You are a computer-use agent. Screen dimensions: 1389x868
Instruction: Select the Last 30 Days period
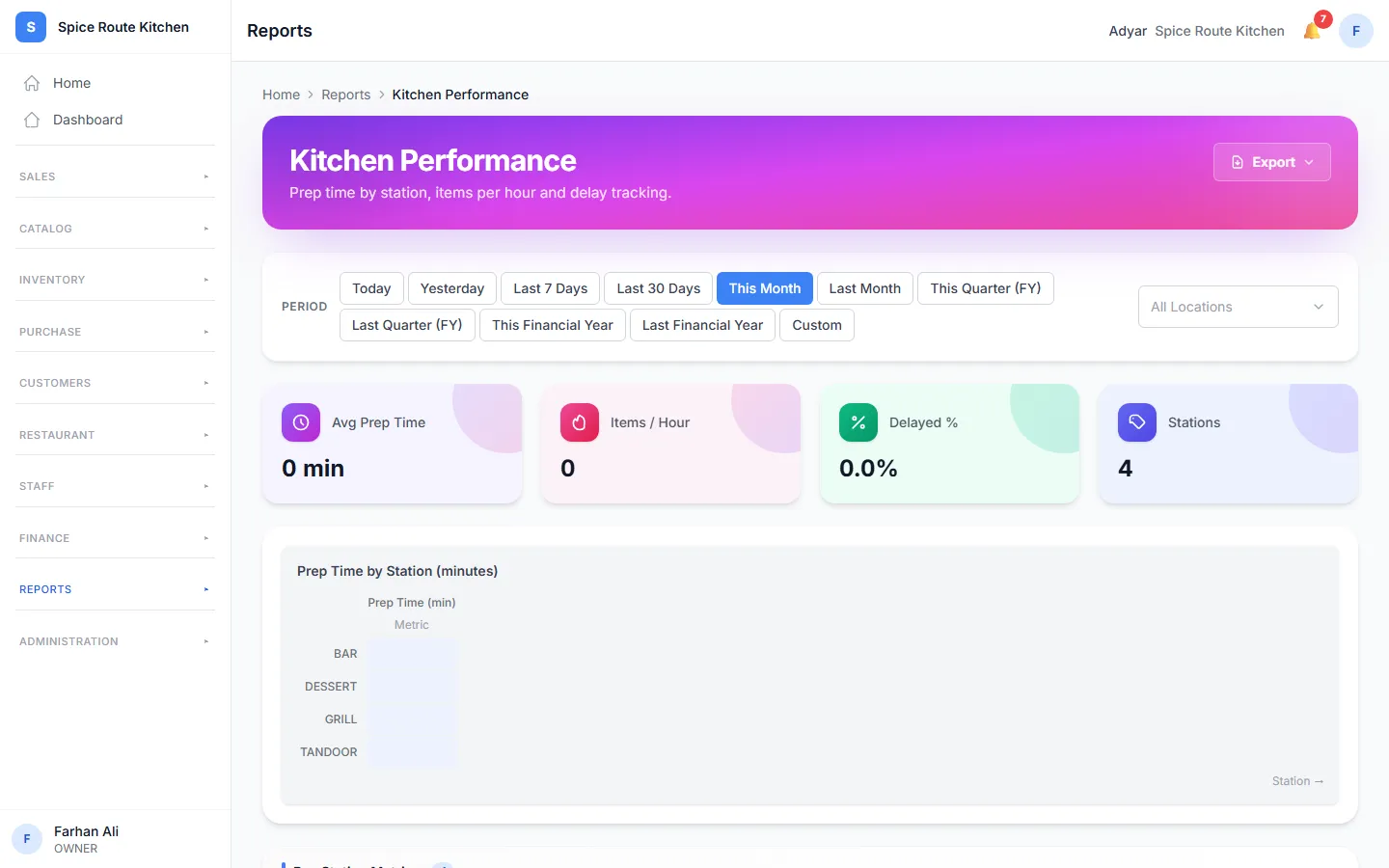tap(659, 288)
